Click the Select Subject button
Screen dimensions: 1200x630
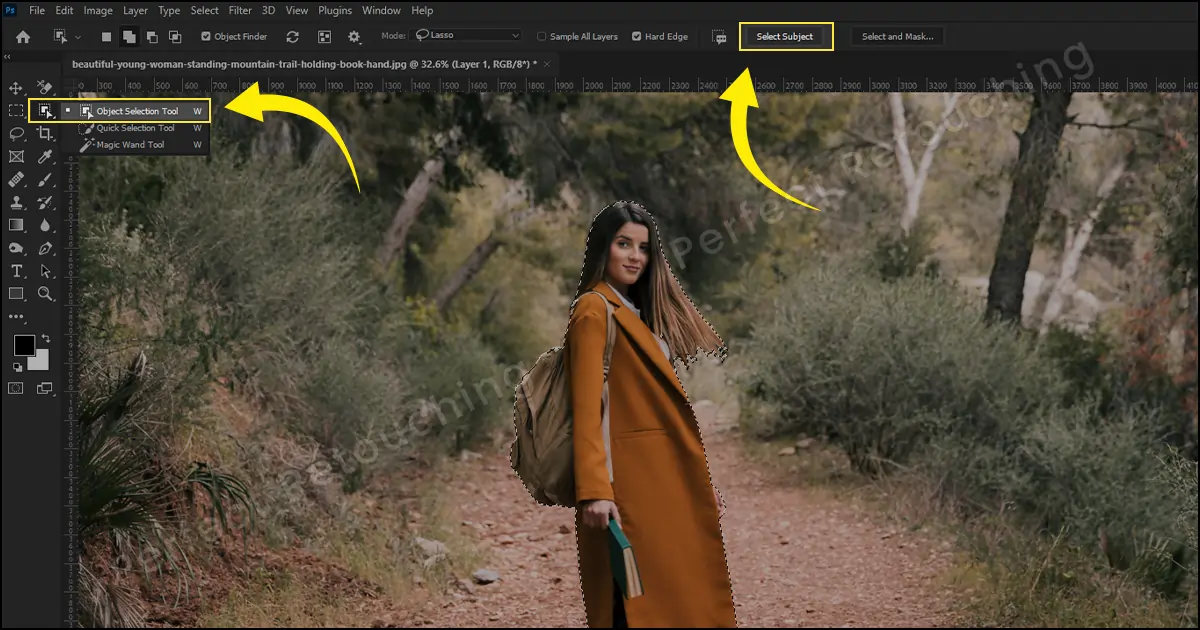[785, 37]
